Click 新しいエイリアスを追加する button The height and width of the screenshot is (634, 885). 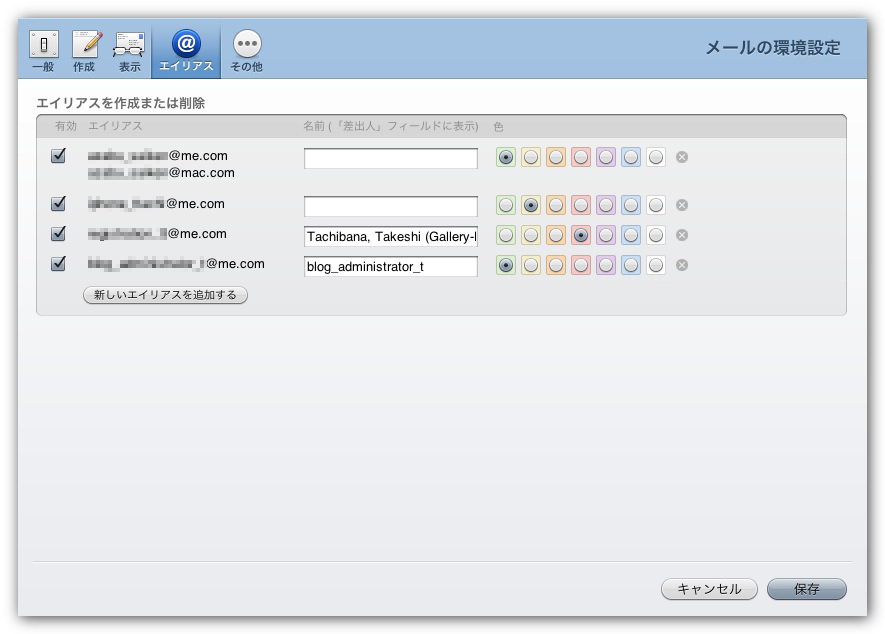tap(165, 295)
